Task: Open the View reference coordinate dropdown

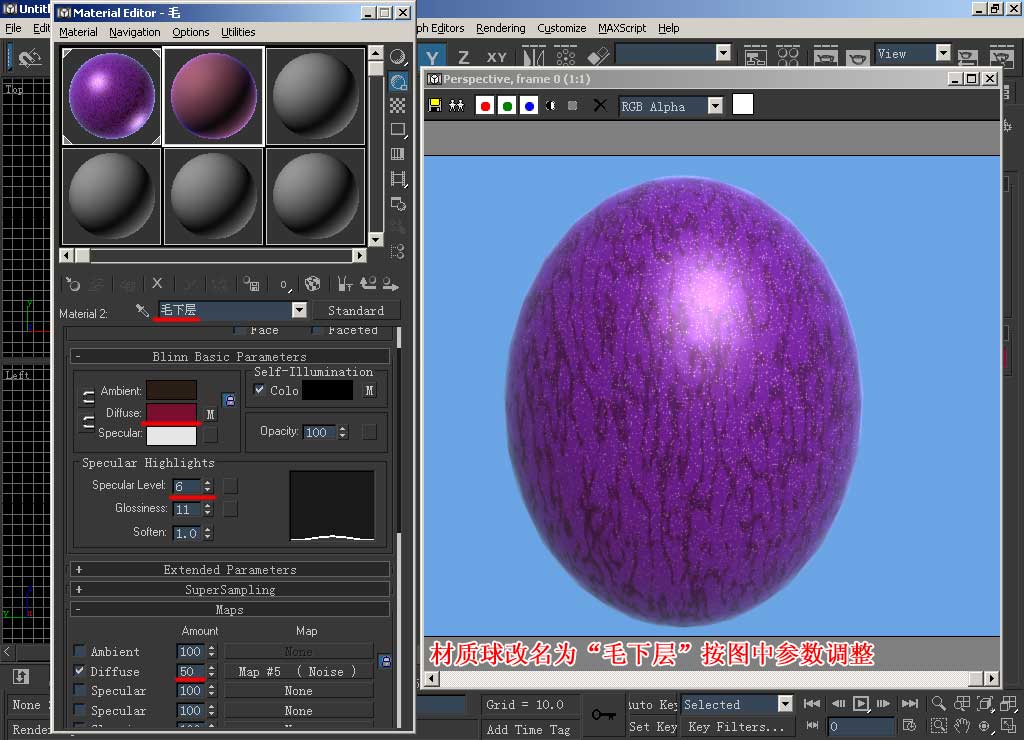Action: (942, 53)
